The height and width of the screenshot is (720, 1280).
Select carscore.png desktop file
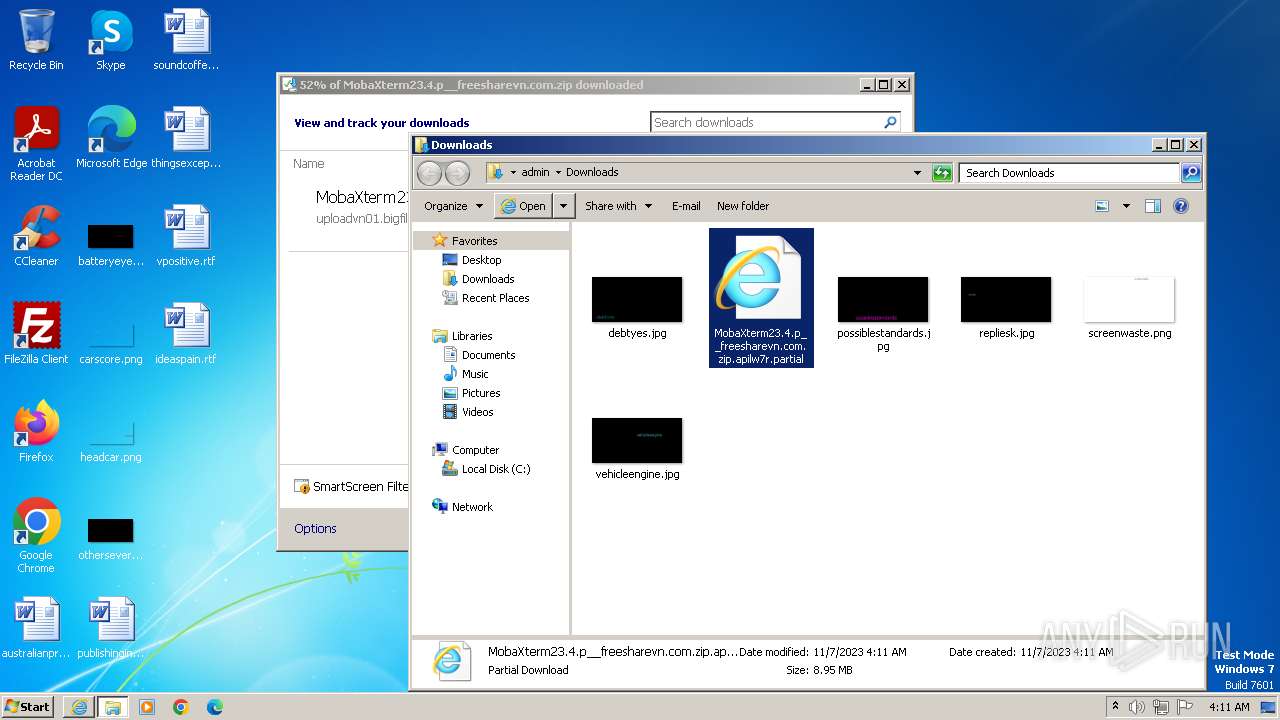tap(111, 344)
